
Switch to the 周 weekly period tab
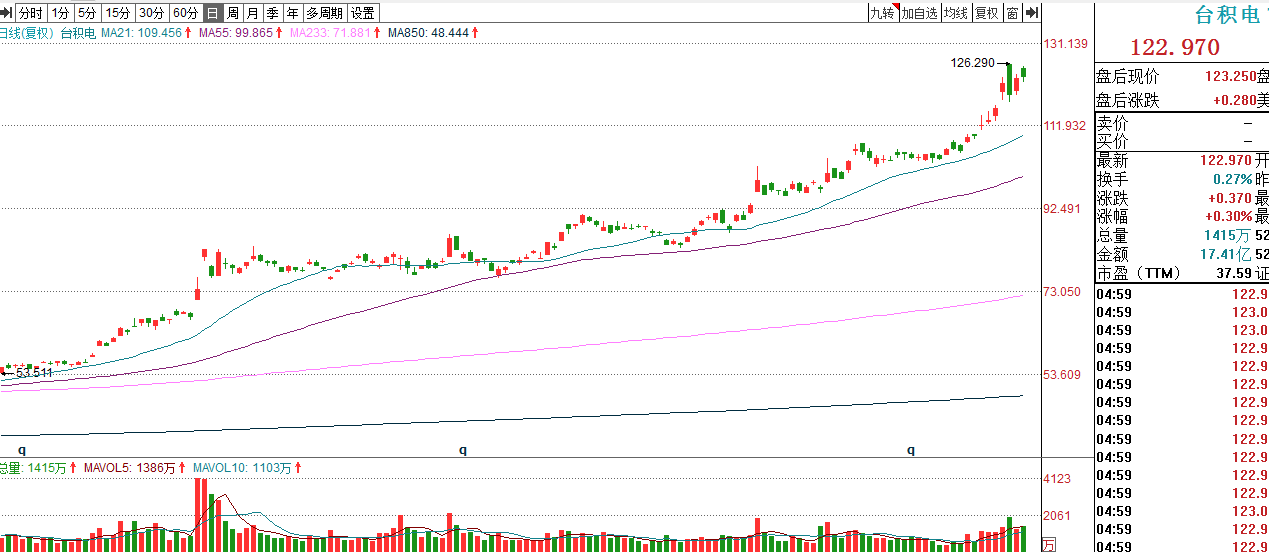233,13
